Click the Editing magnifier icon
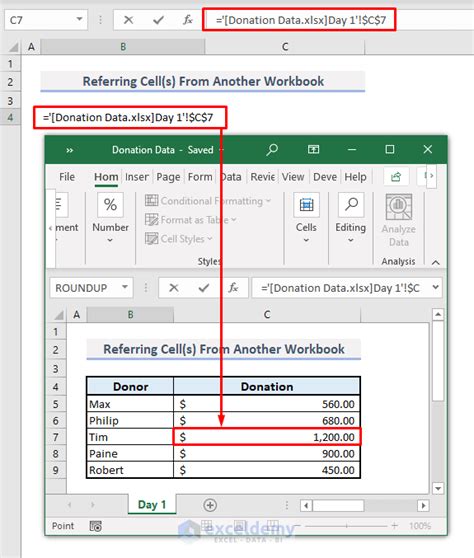 coord(351,205)
